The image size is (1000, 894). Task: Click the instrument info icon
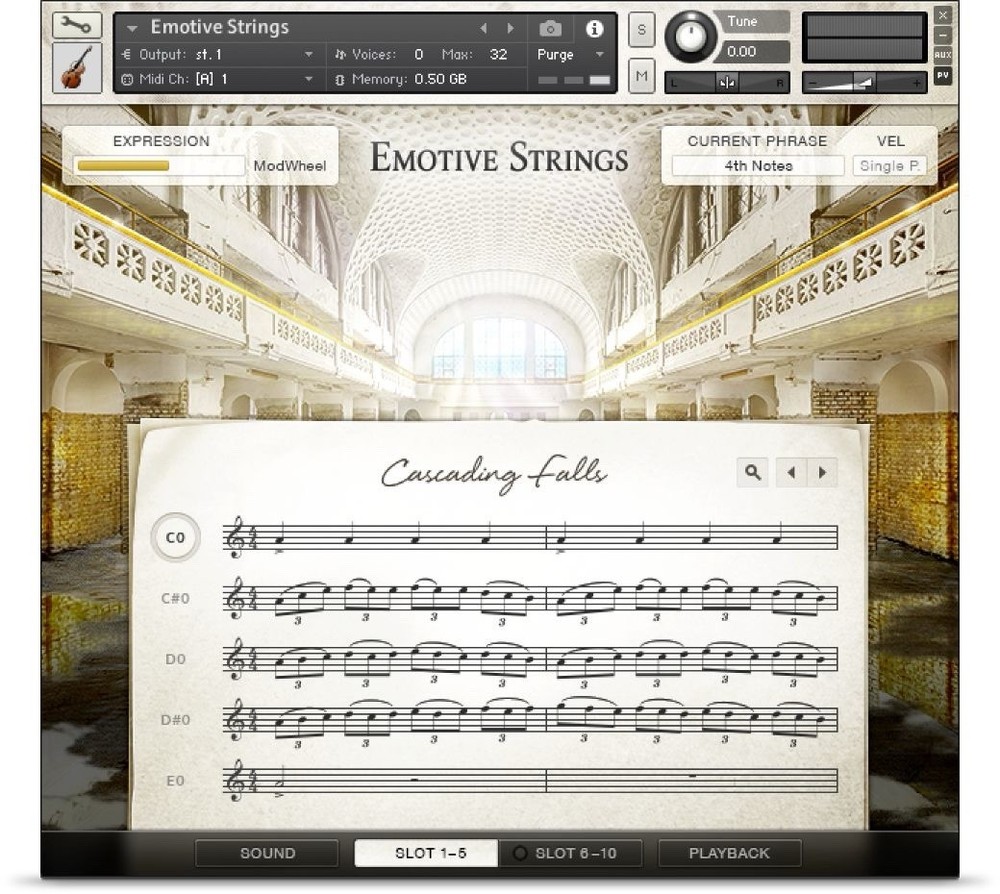tap(597, 29)
